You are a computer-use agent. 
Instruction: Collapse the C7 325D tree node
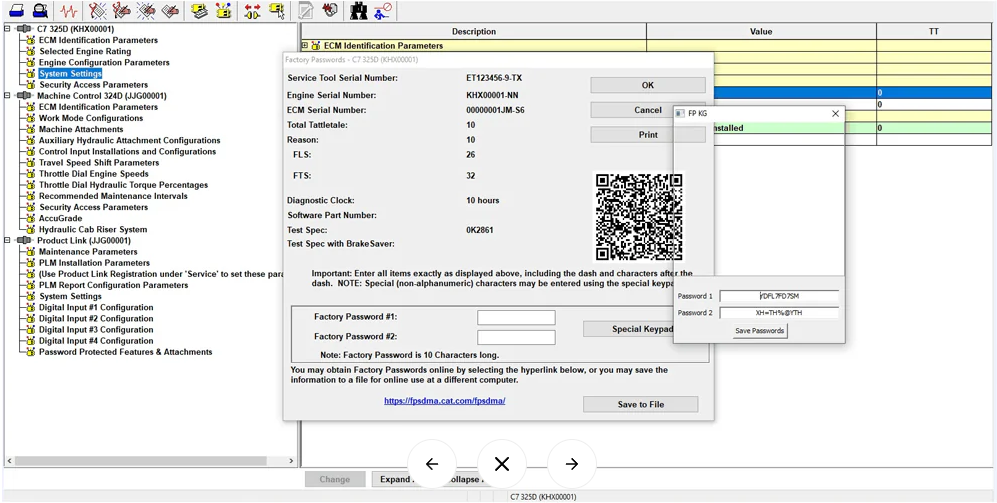[x=7, y=29]
